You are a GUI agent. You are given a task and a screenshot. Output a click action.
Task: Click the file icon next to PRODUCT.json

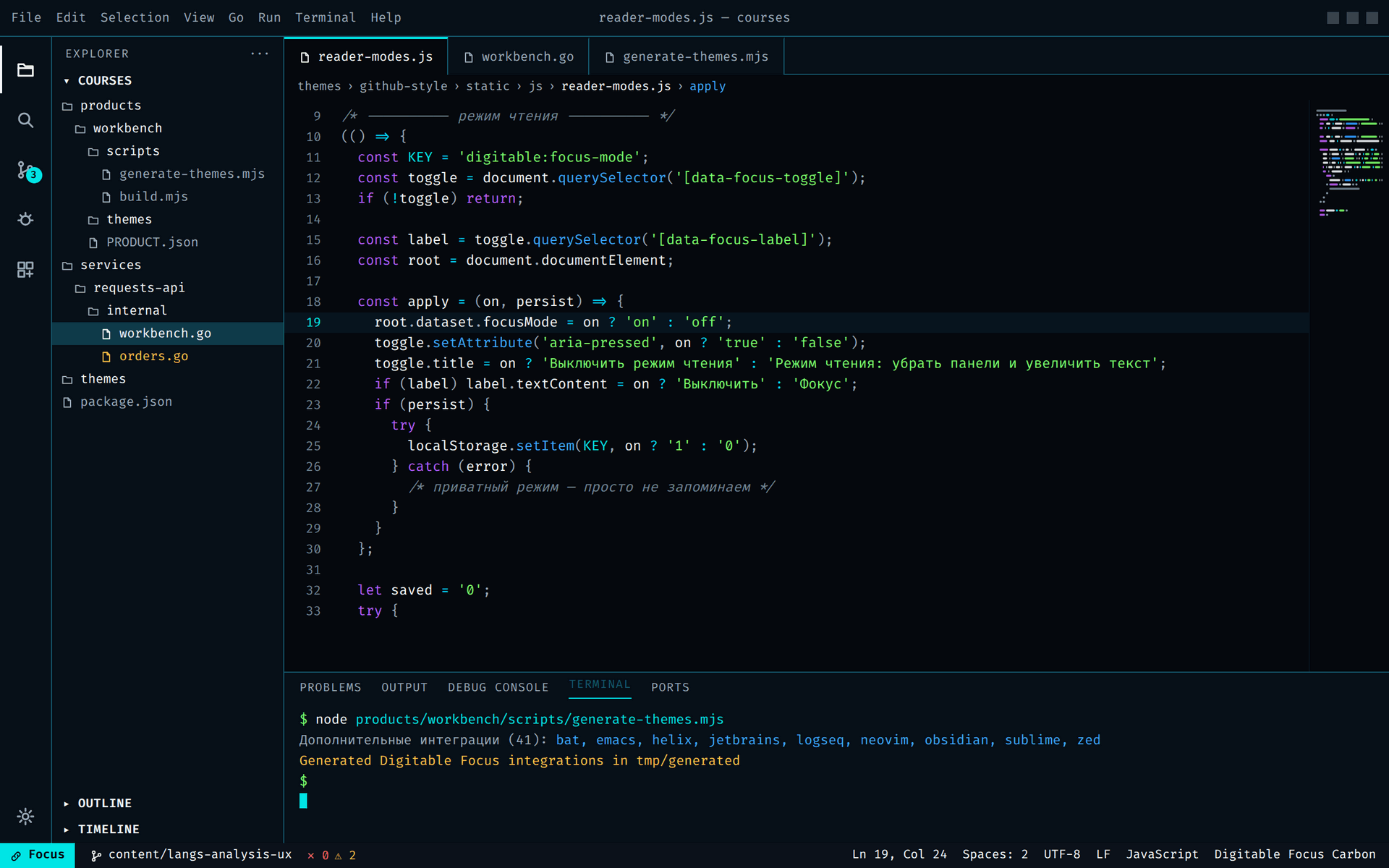point(93,242)
